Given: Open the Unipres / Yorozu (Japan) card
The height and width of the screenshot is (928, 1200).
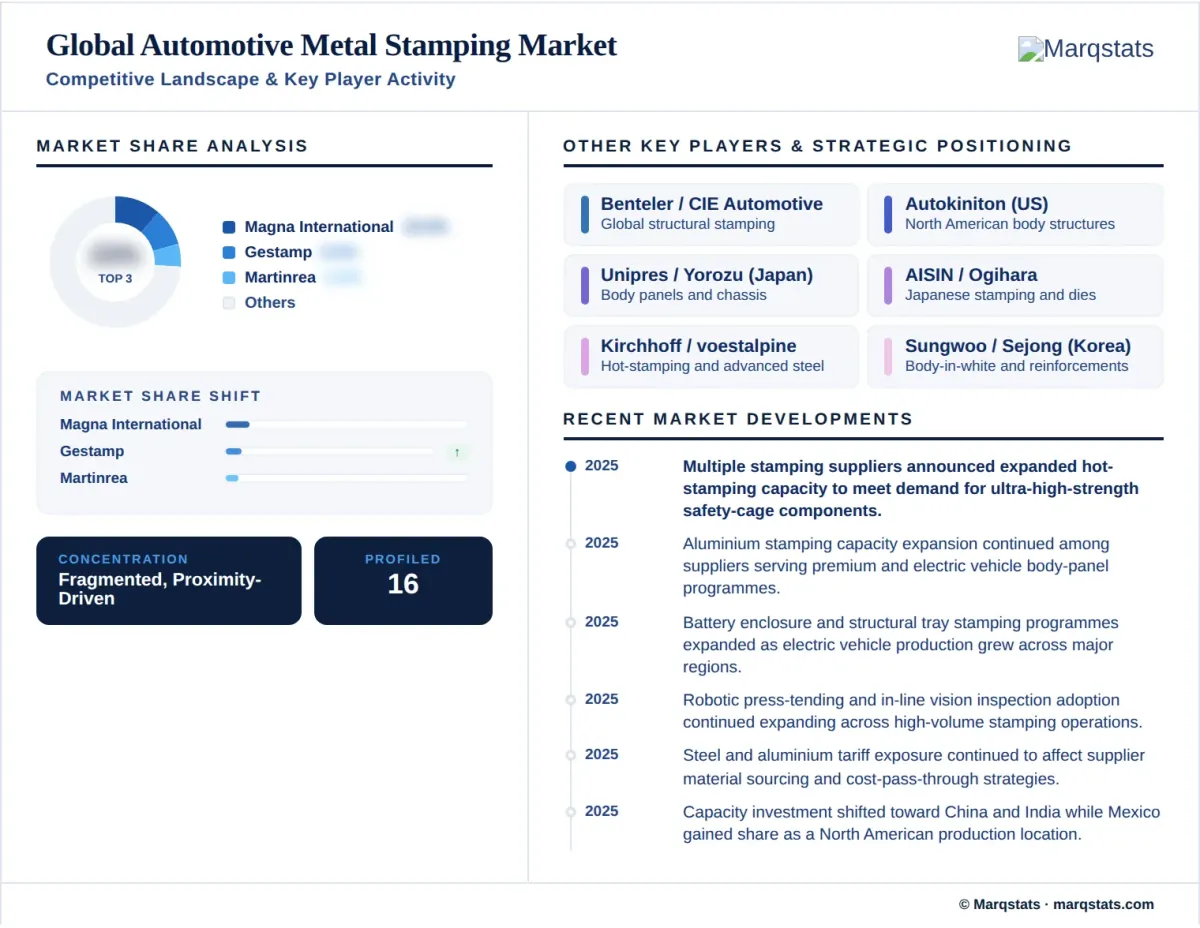Looking at the screenshot, I should click(711, 285).
